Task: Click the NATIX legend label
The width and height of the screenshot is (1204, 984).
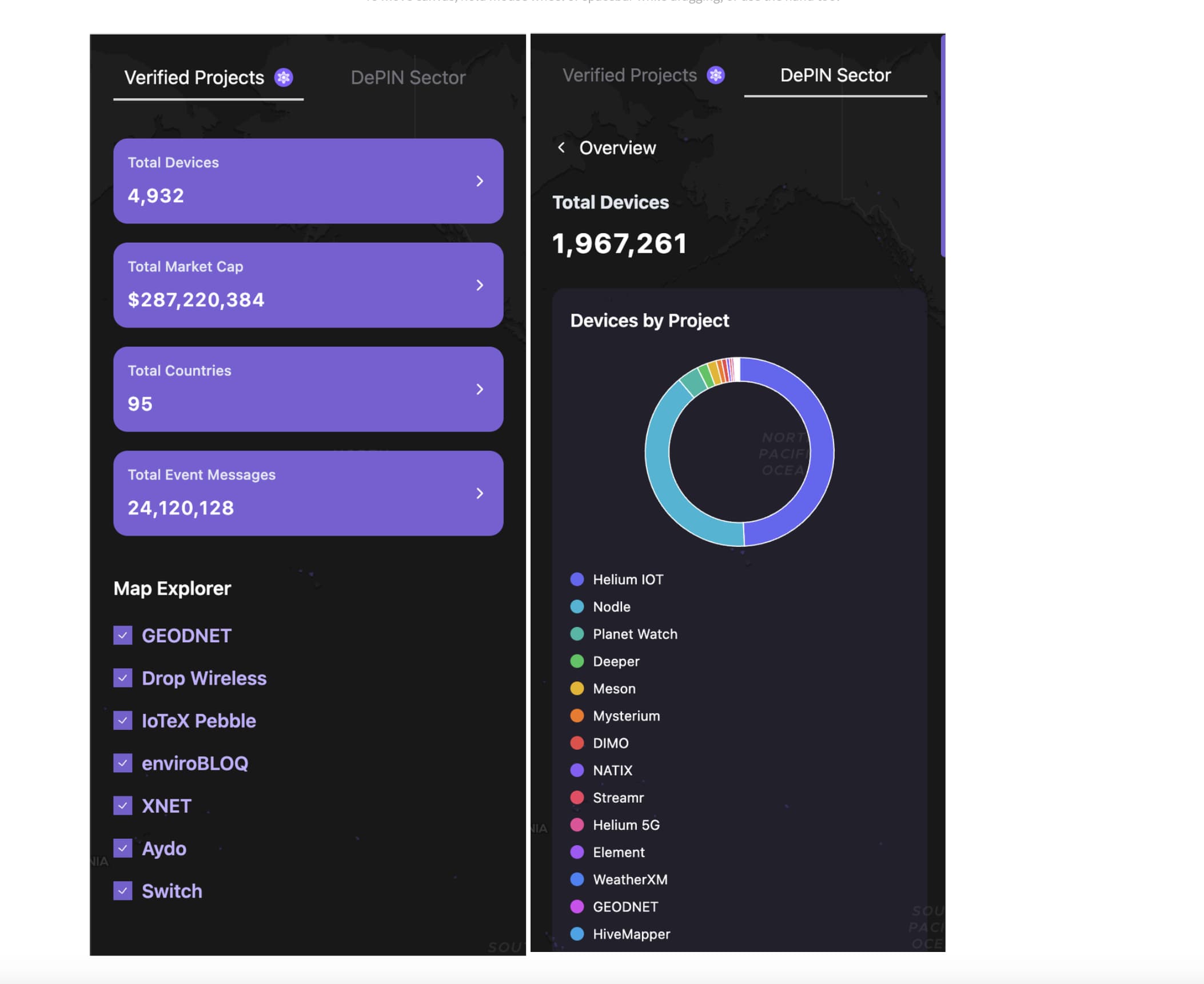Action: point(612,770)
